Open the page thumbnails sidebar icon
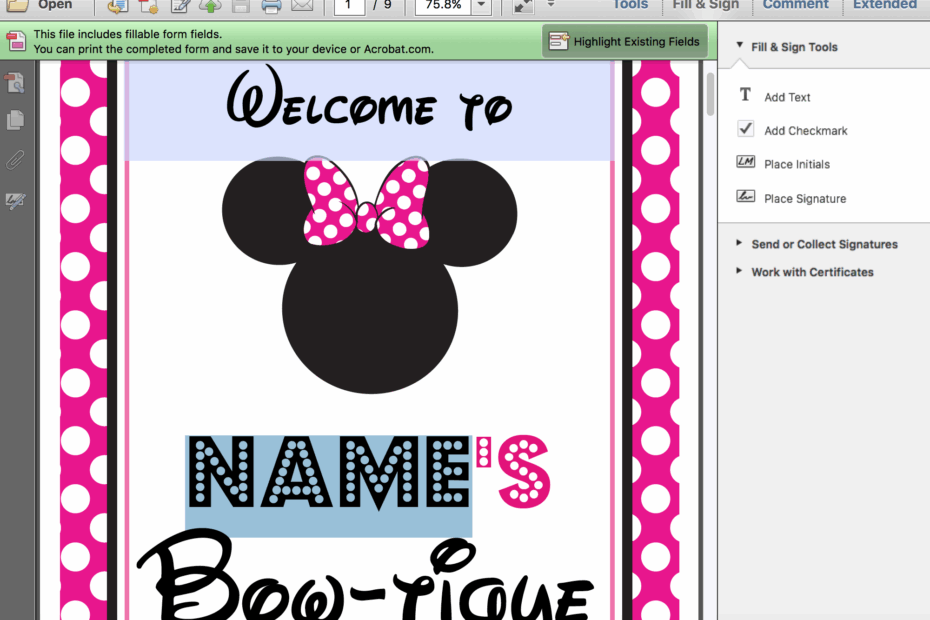This screenshot has height=620, width=930. 15,84
